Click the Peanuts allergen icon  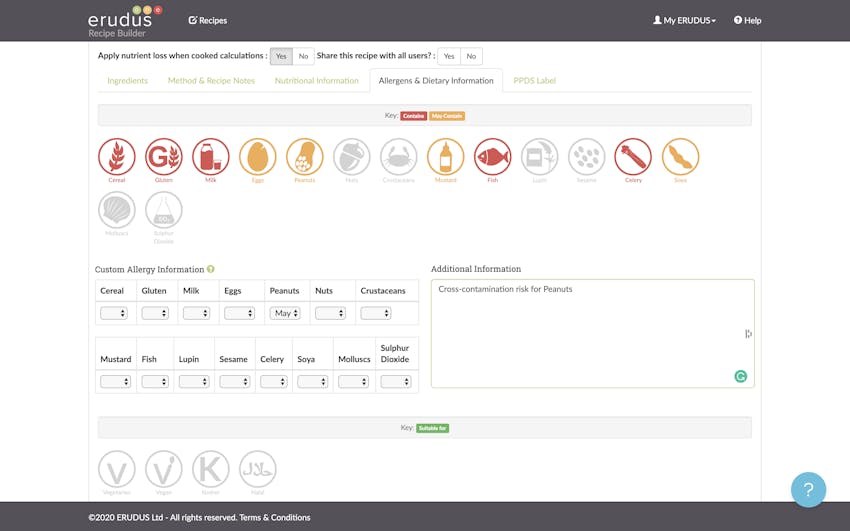click(305, 157)
